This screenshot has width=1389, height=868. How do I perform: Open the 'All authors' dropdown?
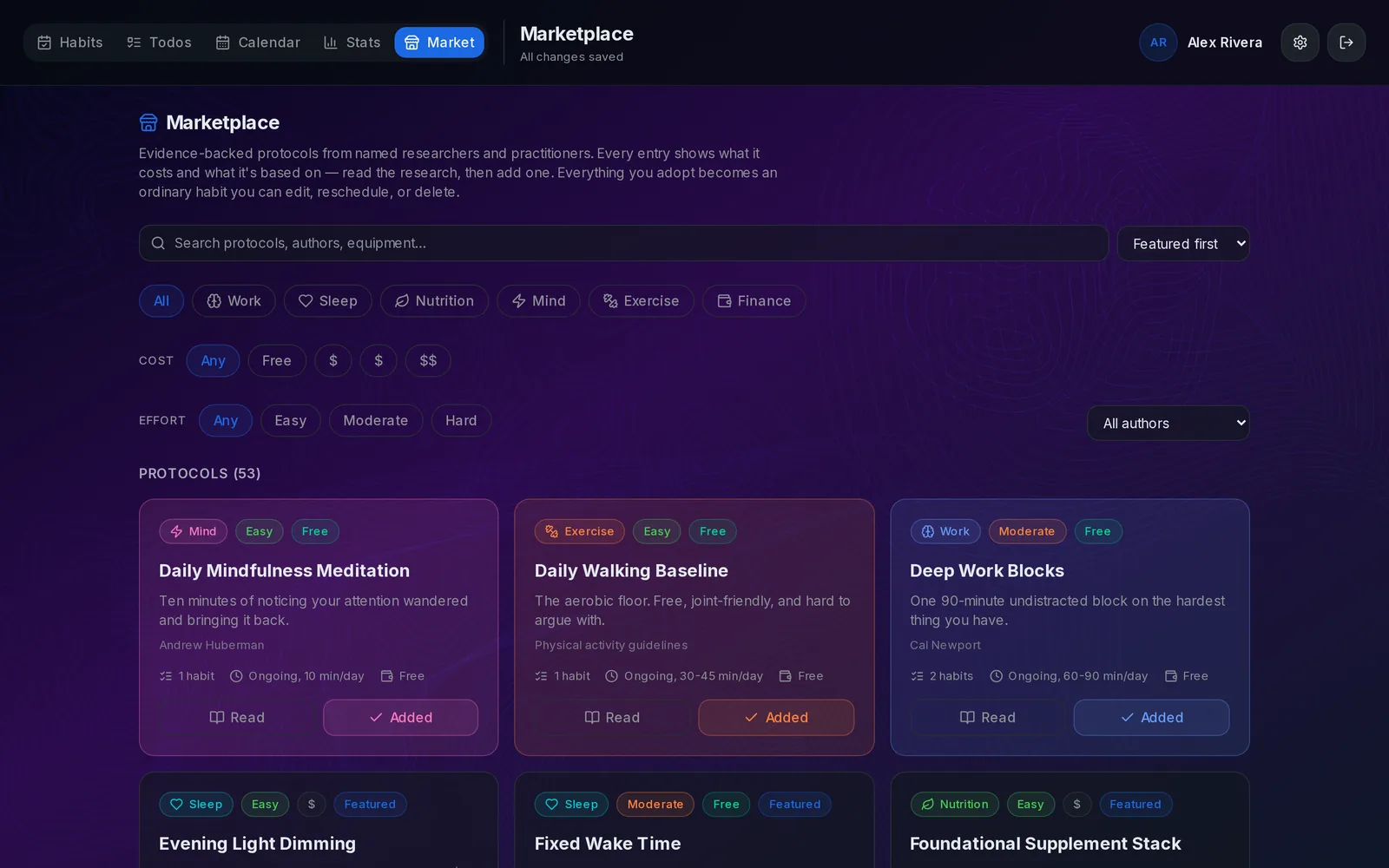1168,424
